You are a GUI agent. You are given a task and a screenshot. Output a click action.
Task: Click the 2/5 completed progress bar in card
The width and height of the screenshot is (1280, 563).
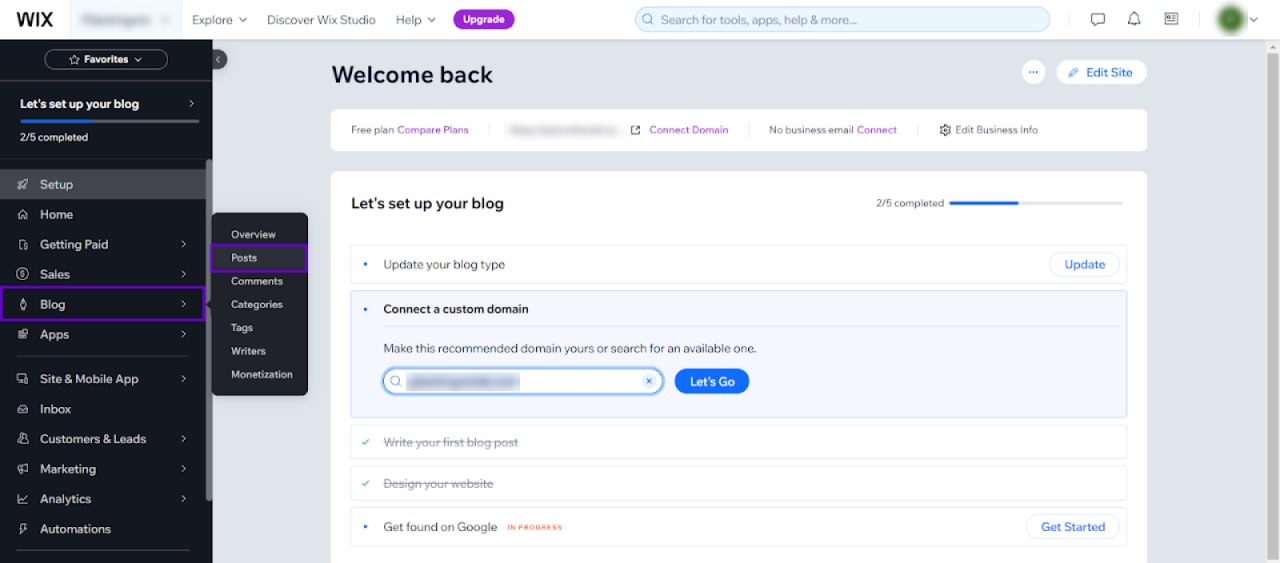point(1036,203)
